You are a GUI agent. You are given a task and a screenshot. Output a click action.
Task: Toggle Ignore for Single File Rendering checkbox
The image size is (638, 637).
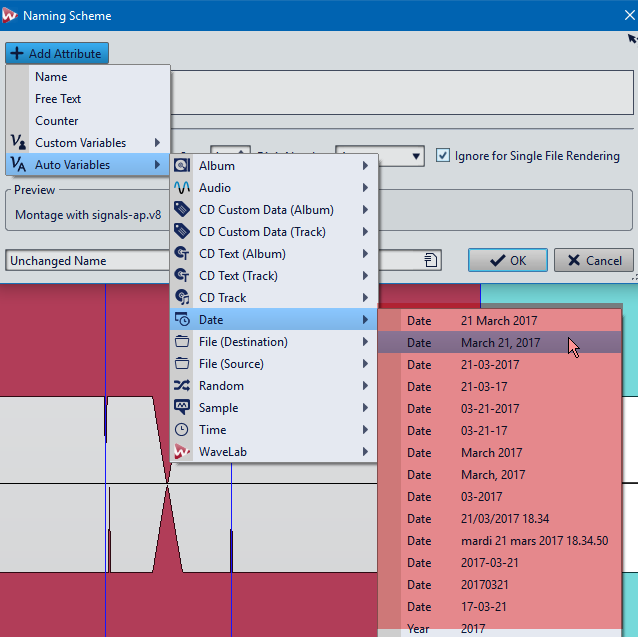[x=443, y=155]
